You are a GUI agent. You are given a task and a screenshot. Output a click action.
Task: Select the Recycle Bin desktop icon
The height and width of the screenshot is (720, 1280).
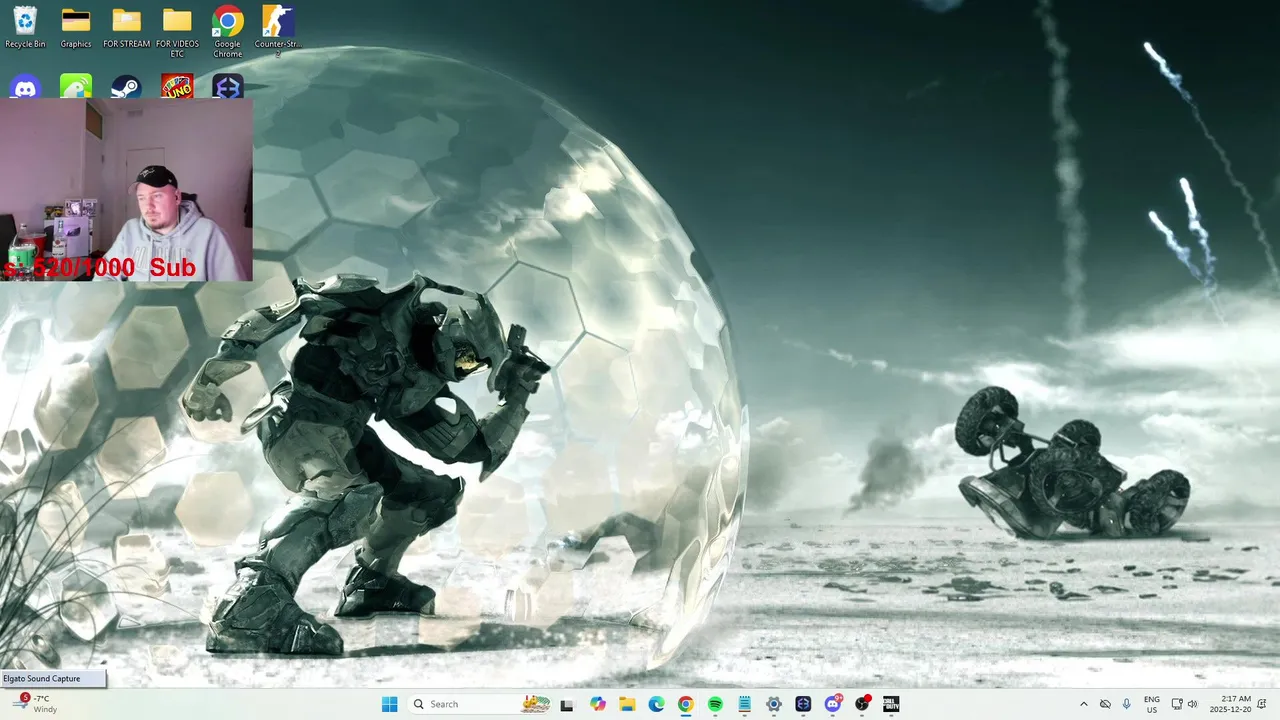[25, 27]
